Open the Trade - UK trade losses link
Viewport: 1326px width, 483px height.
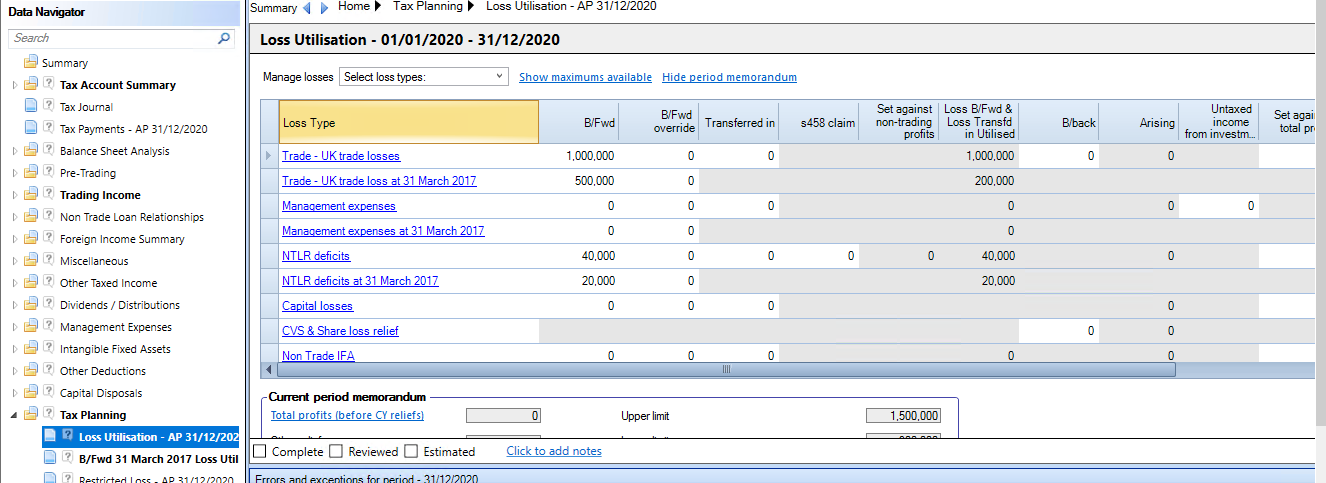pos(341,156)
